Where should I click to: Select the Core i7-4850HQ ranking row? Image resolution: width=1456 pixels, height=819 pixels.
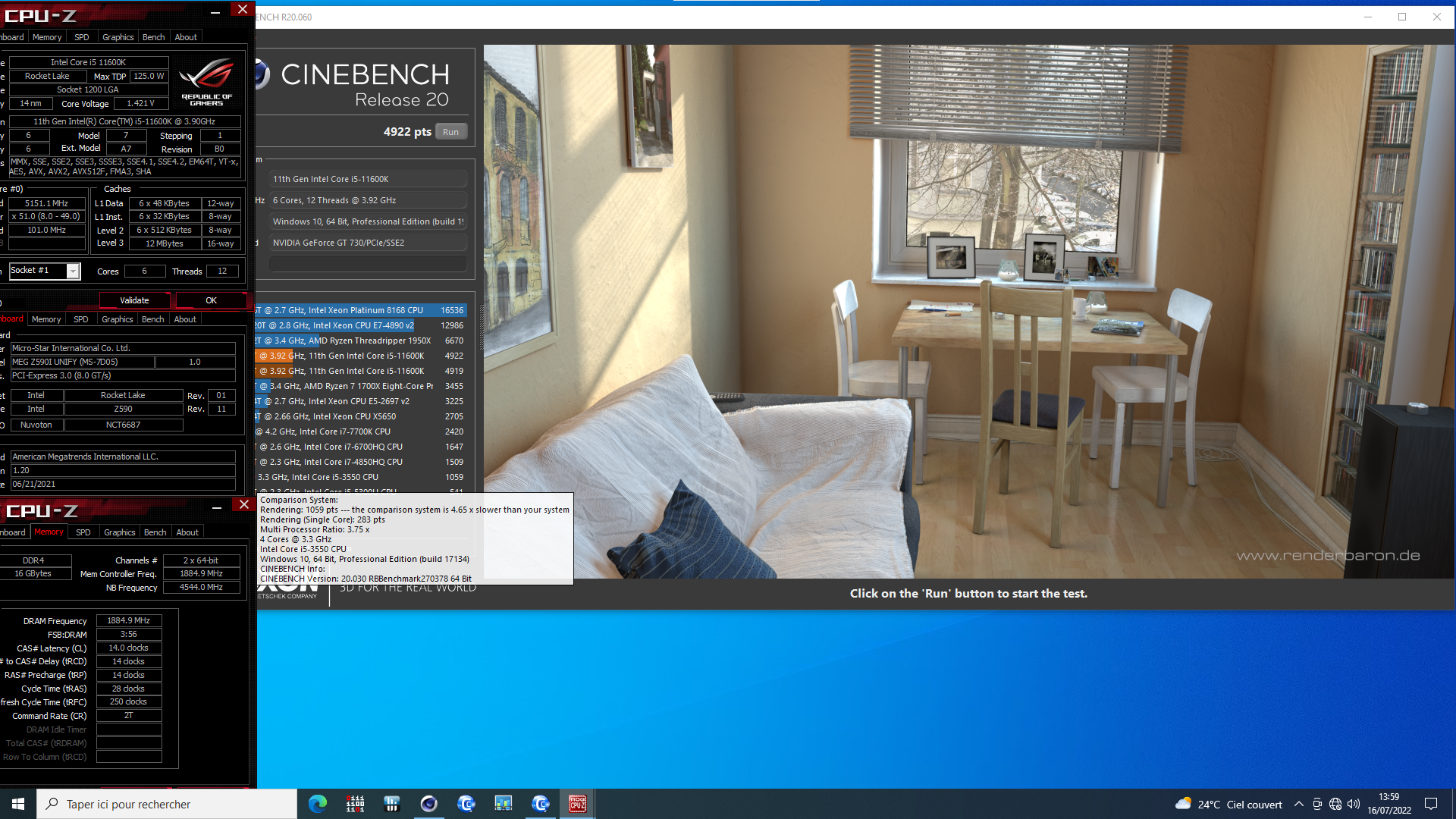tap(361, 462)
